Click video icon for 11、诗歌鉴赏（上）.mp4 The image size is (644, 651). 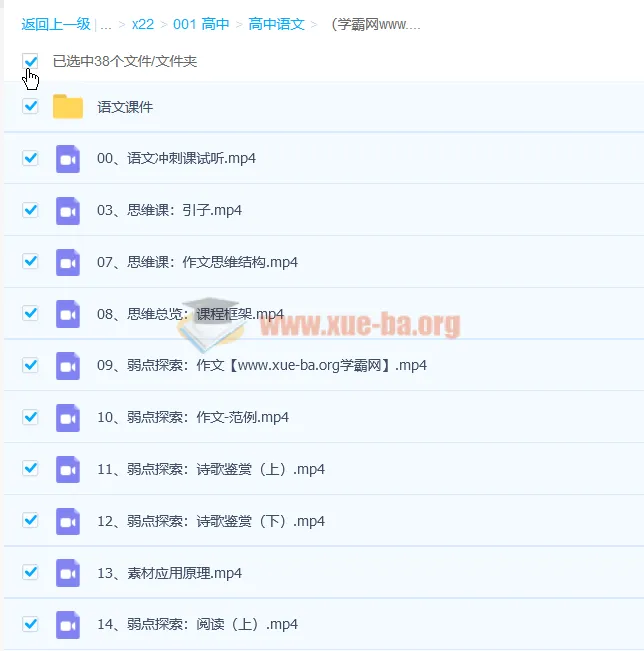tap(68, 470)
